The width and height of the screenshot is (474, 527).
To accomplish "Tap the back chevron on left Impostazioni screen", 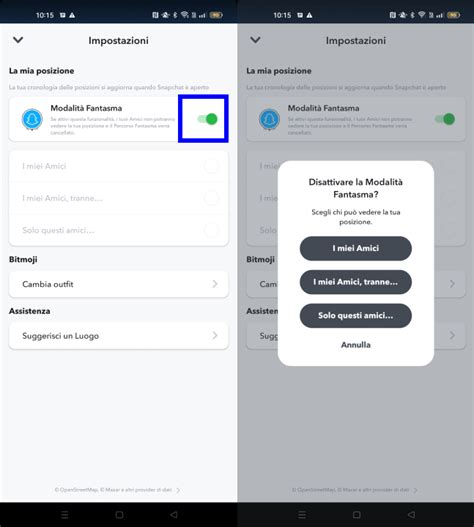I will click(x=18, y=40).
